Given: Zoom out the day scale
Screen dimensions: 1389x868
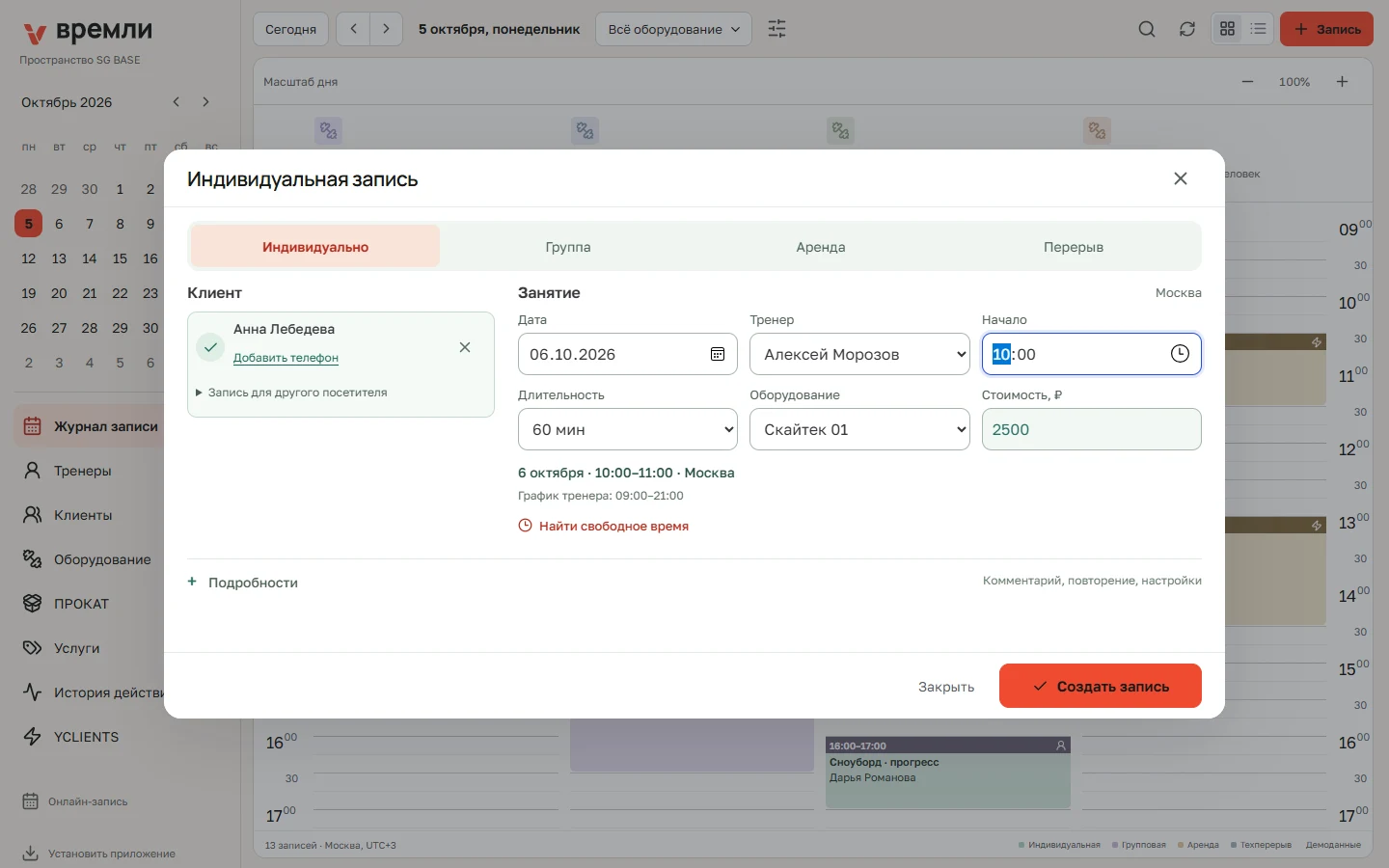Looking at the screenshot, I should [1247, 82].
